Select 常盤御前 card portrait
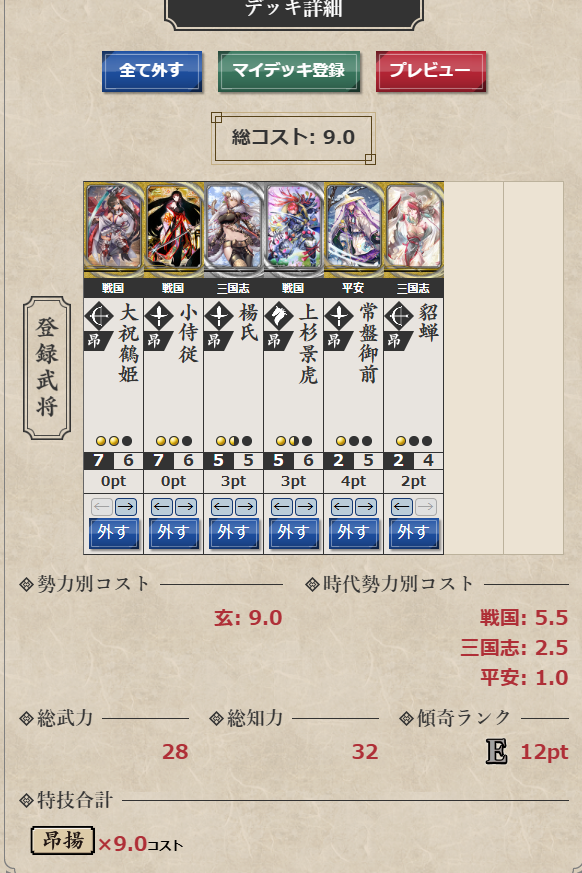 click(x=354, y=229)
